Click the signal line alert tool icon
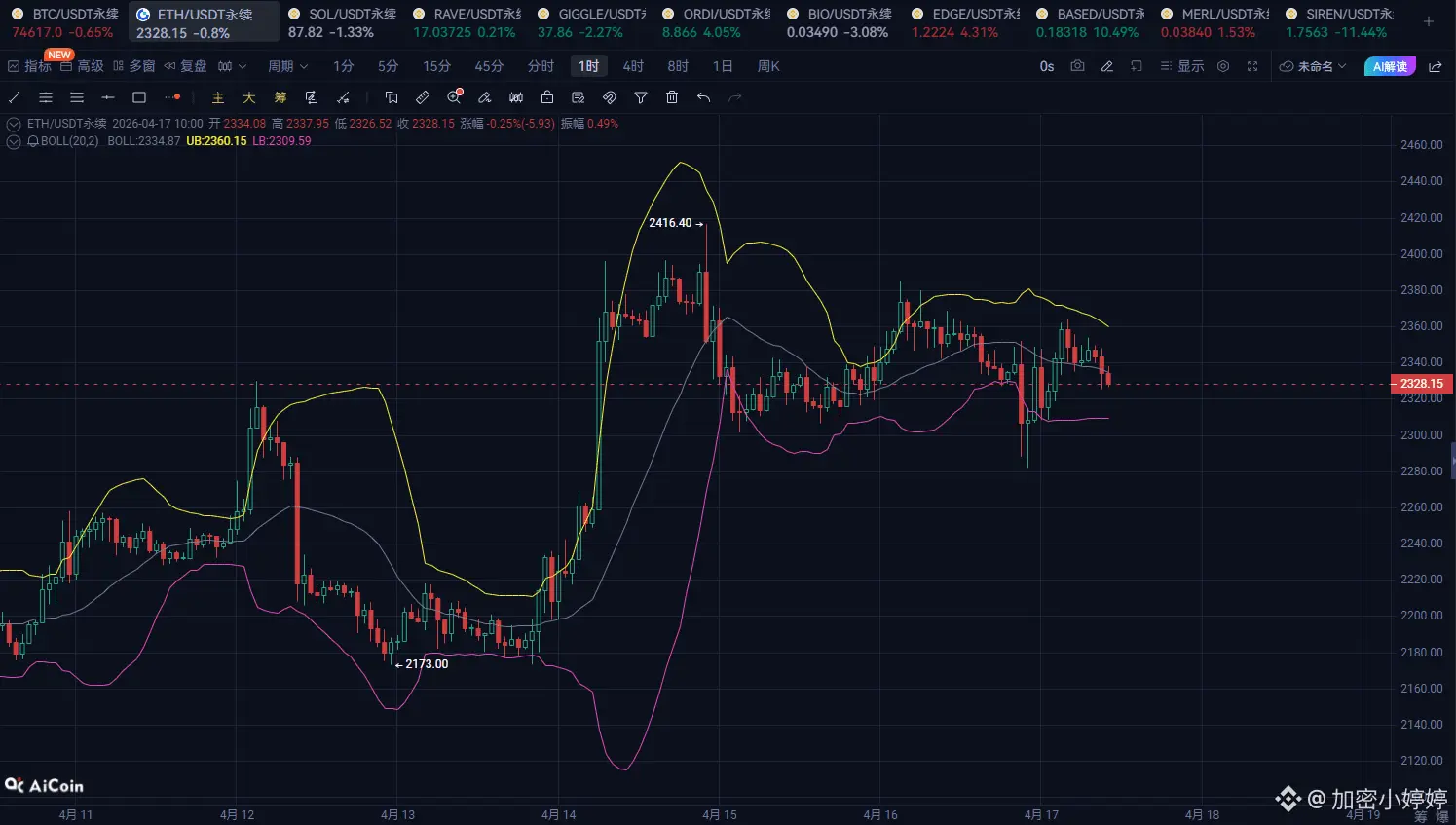1456x825 pixels. [x=343, y=97]
